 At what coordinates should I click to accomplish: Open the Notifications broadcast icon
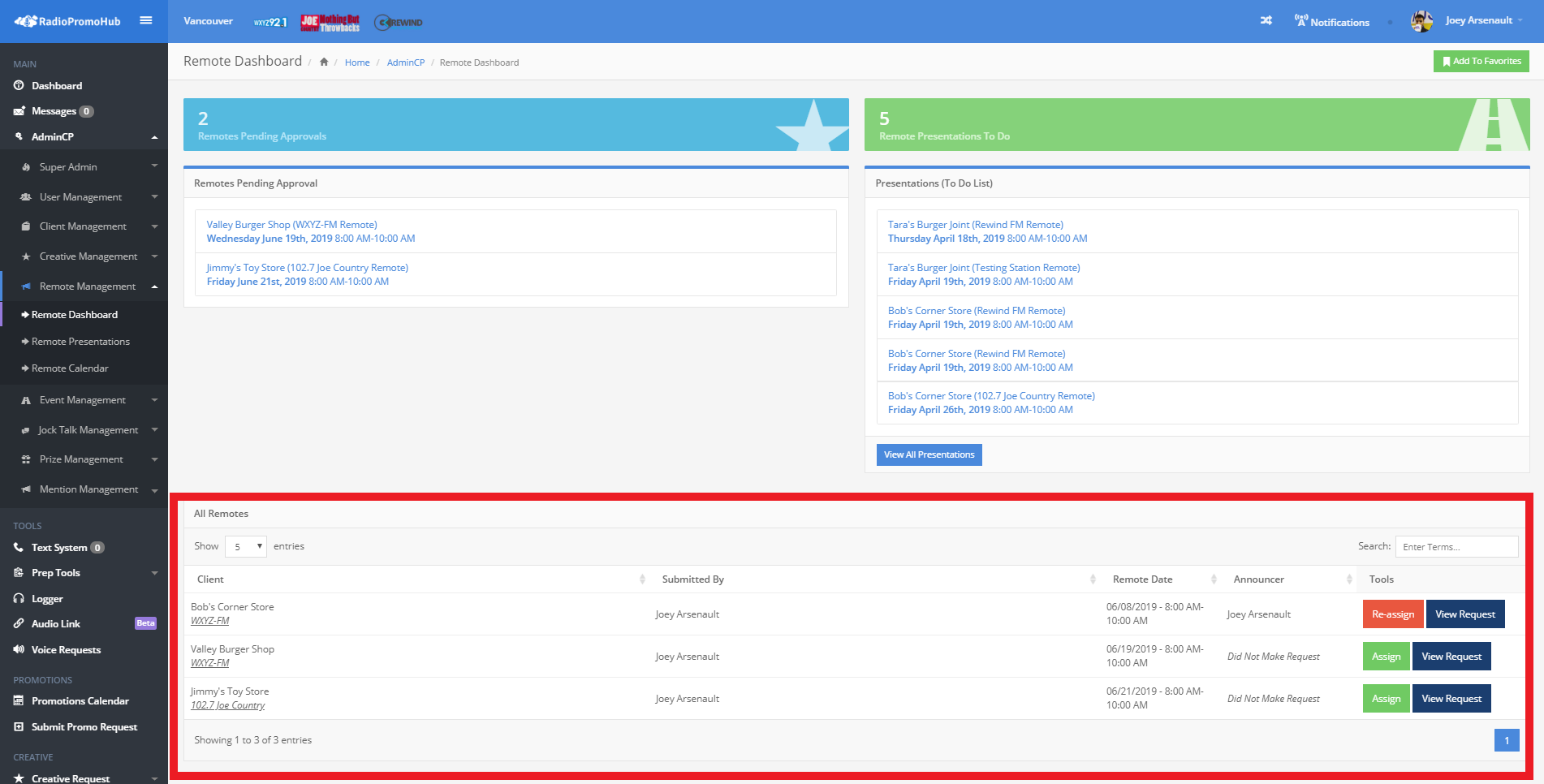click(x=1301, y=21)
